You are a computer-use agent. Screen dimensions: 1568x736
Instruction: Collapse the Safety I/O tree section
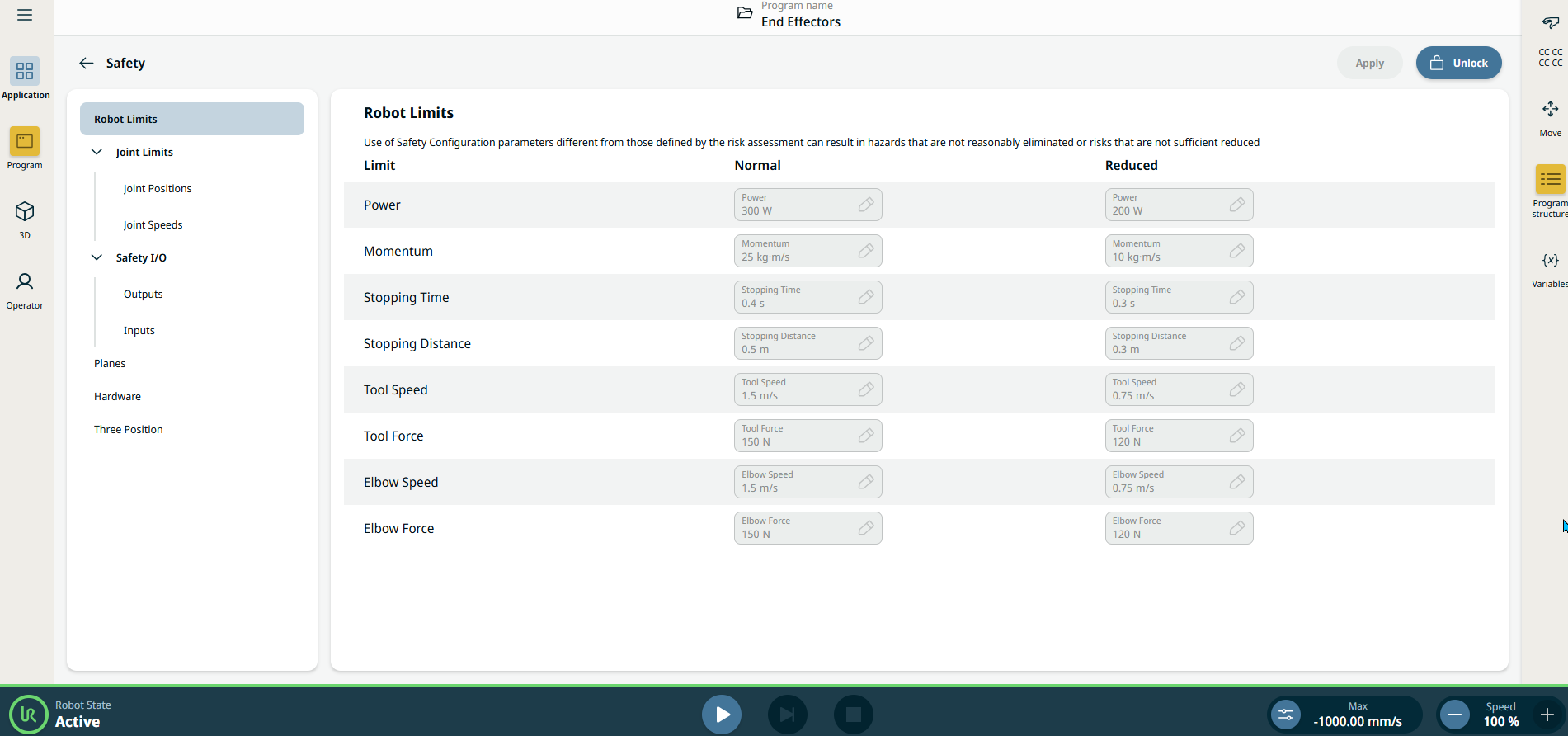coord(97,257)
